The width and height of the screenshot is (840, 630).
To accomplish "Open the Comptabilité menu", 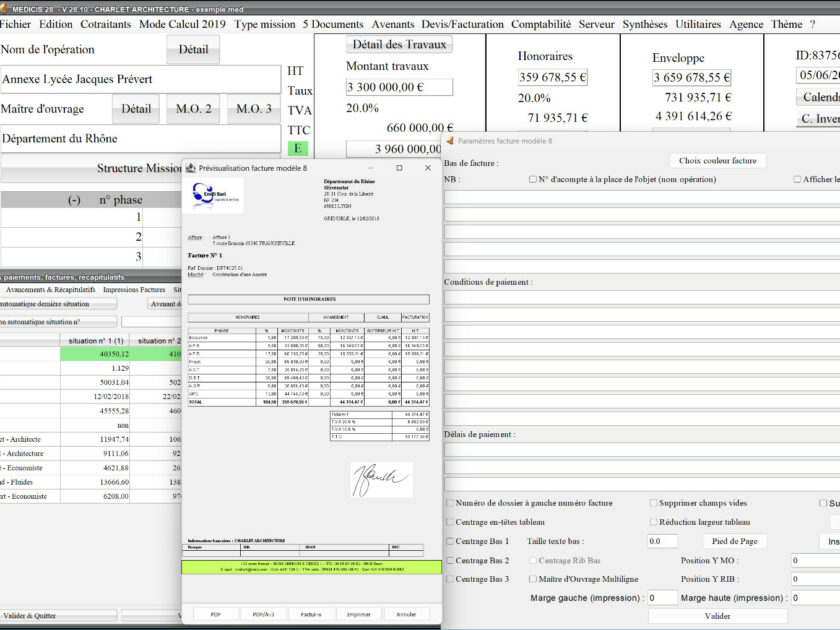I will click(x=541, y=24).
